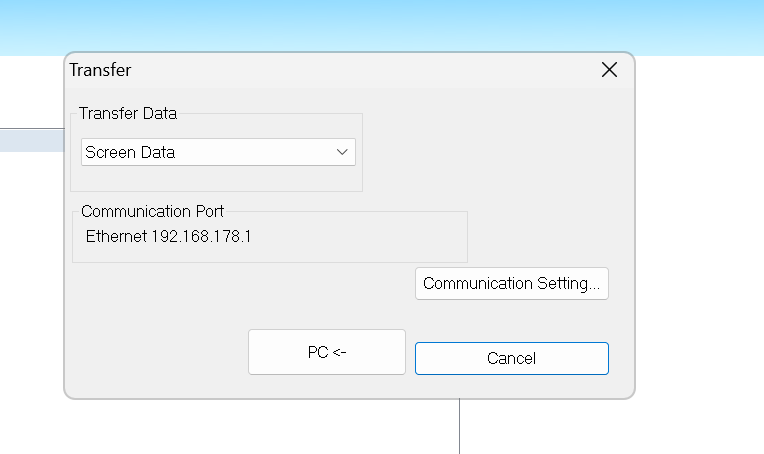Screen dimensions: 764x454
Task: Start upload with the PC <- button
Action: (327, 352)
